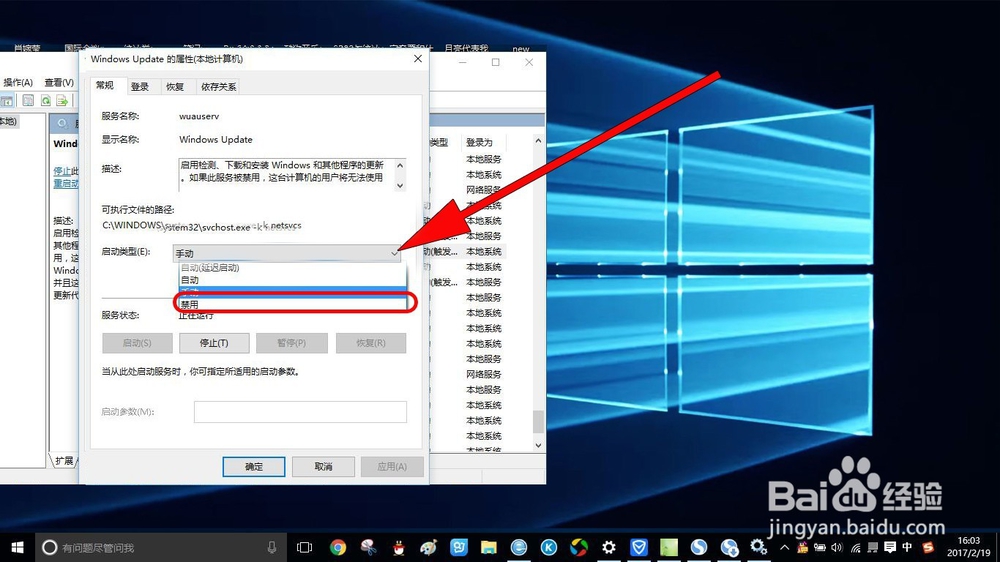Open the green square taskbar app
The height and width of the screenshot is (562, 1000).
pyautogui.click(x=668, y=547)
